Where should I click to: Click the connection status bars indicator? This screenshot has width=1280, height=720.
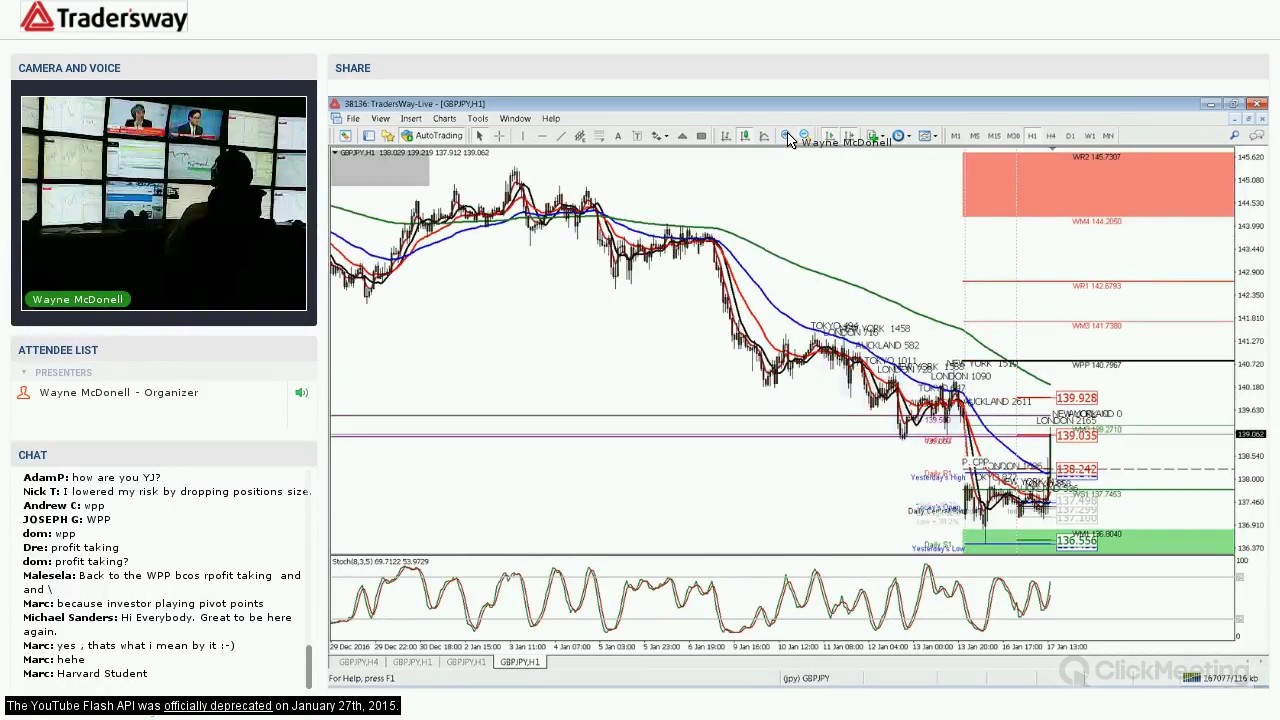click(1191, 678)
